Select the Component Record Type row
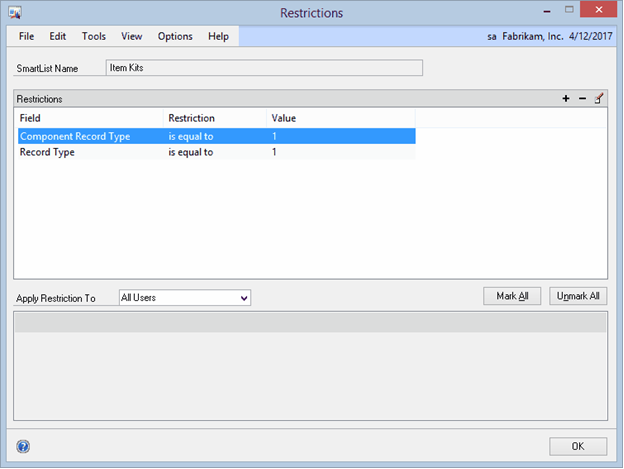Screen dimensions: 624x469 (216, 136)
